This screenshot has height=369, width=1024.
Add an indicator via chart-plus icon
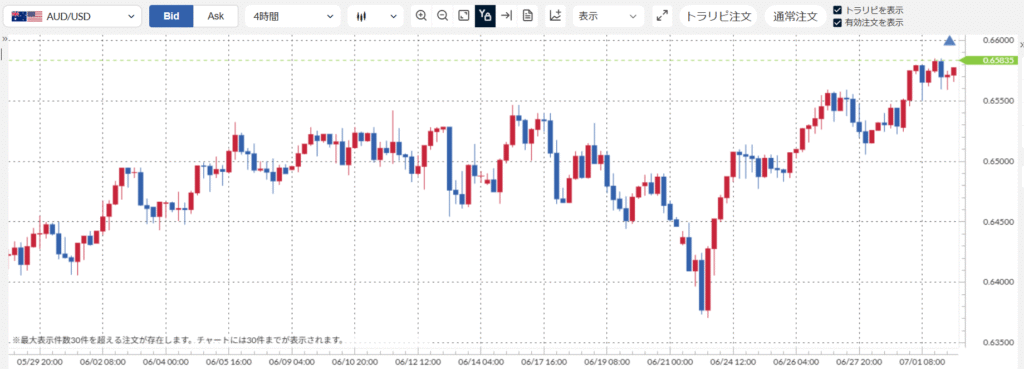tap(556, 16)
